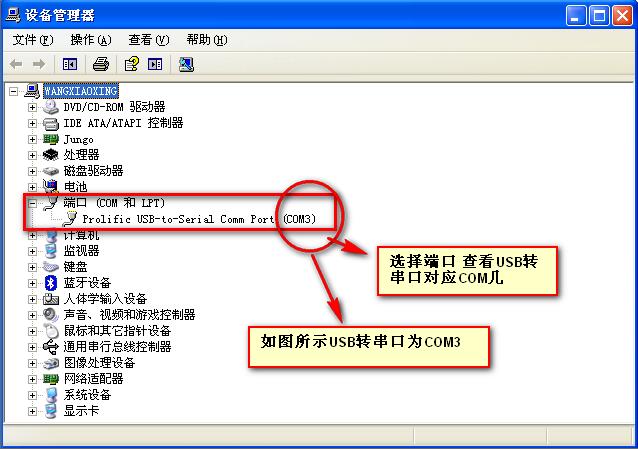
Task: Click the Back arrow toolbar icon
Action: (x=16, y=64)
